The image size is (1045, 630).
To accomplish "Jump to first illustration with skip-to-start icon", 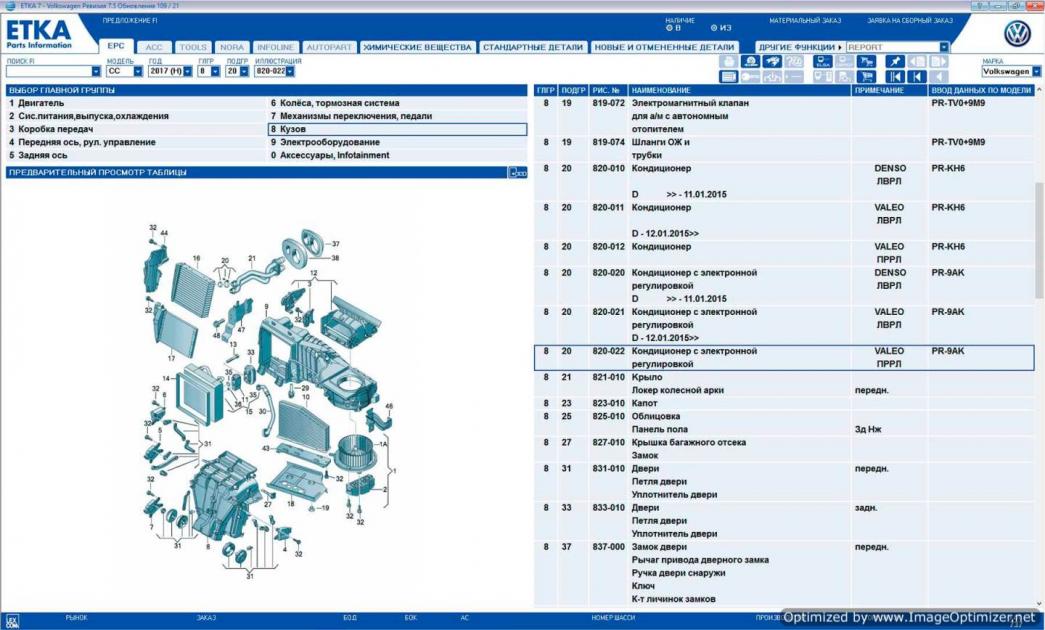I will [x=895, y=77].
